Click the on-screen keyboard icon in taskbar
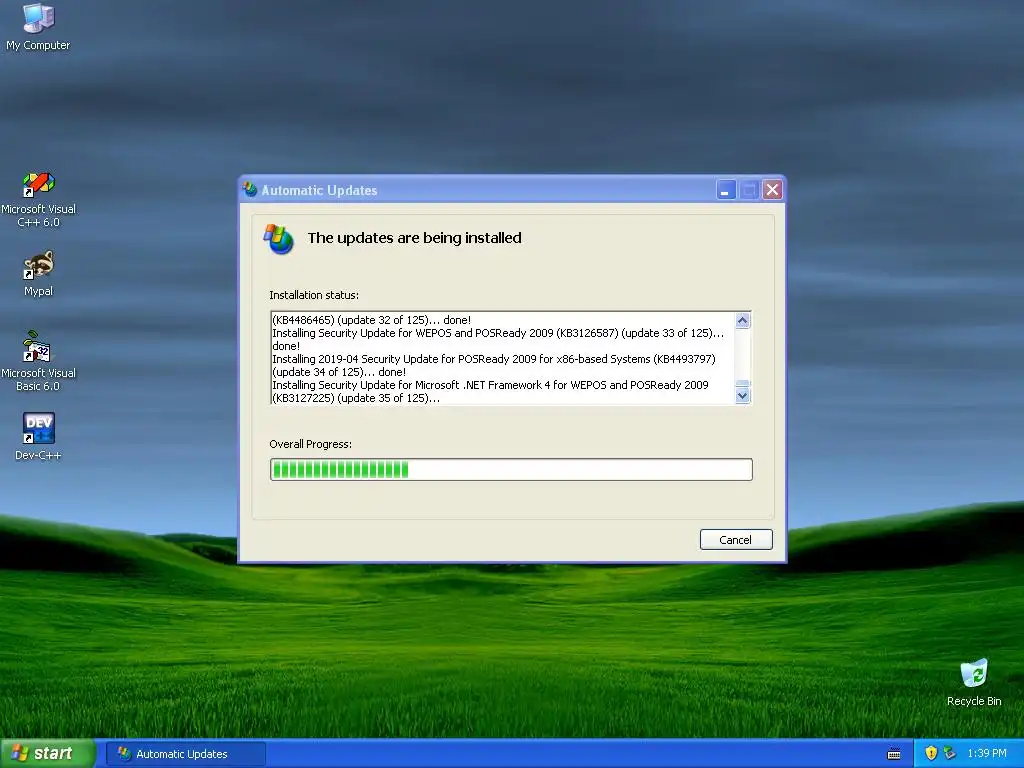 pos(894,754)
